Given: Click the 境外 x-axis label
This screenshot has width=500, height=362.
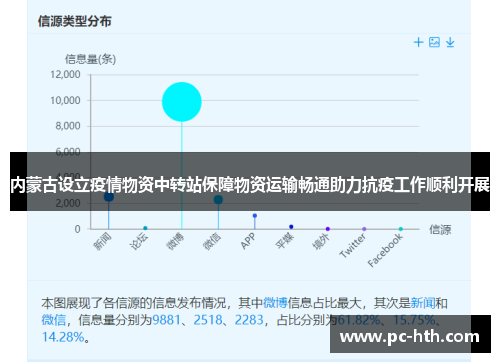Looking at the screenshot, I should tap(321, 241).
